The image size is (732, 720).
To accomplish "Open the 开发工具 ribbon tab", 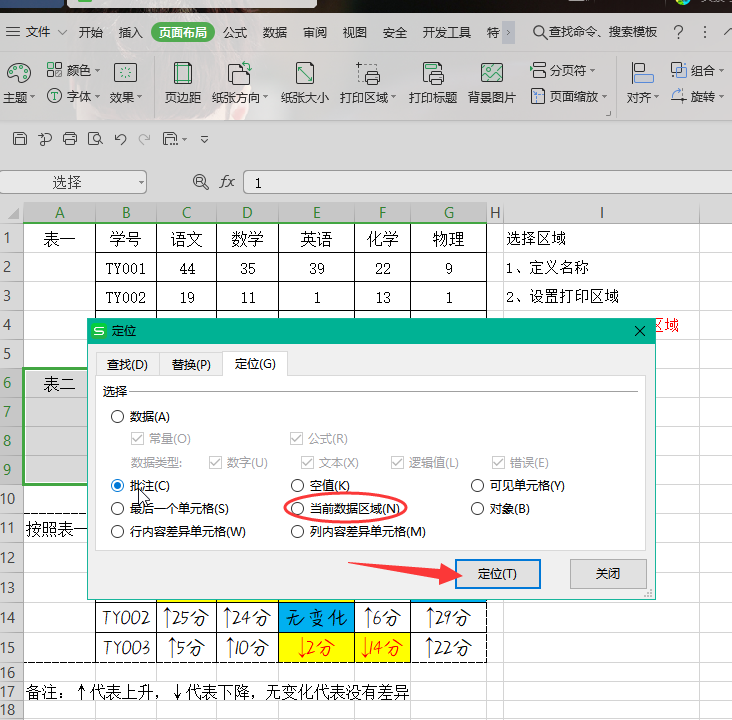I will pyautogui.click(x=446, y=32).
